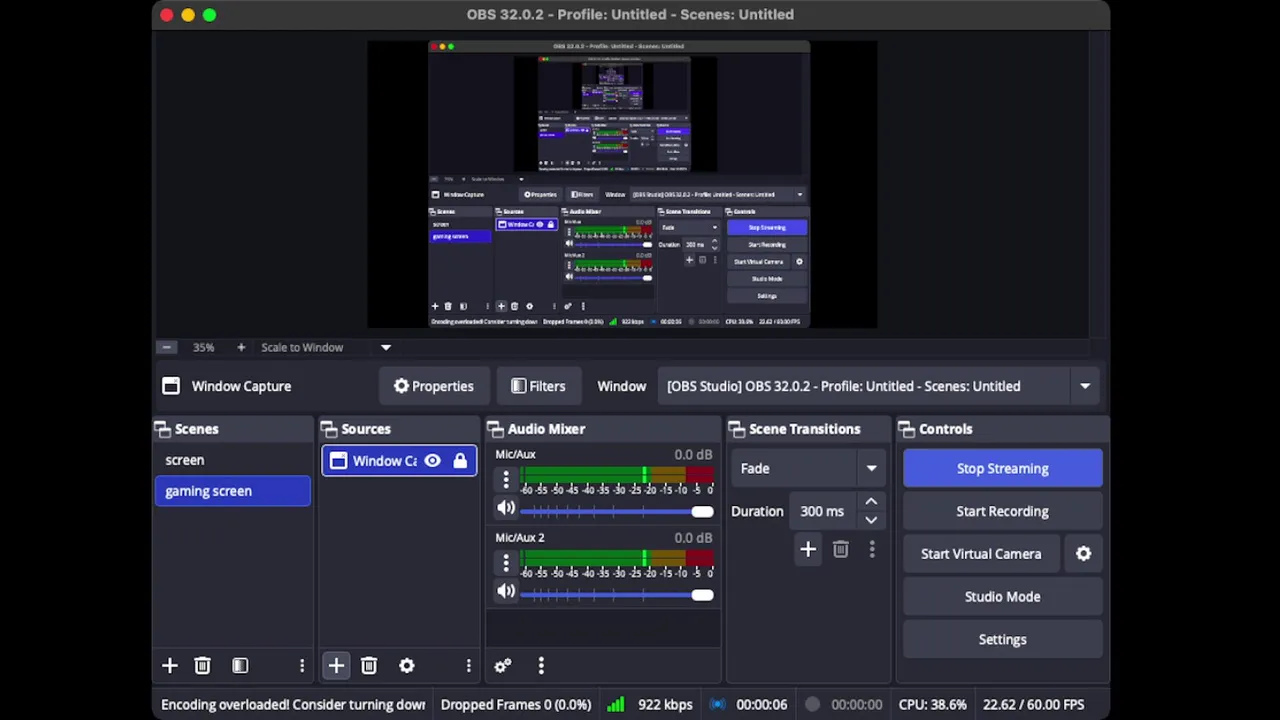Image resolution: width=1280 pixels, height=720 pixels.
Task: Add a scene transition with plus icon
Action: (x=808, y=549)
